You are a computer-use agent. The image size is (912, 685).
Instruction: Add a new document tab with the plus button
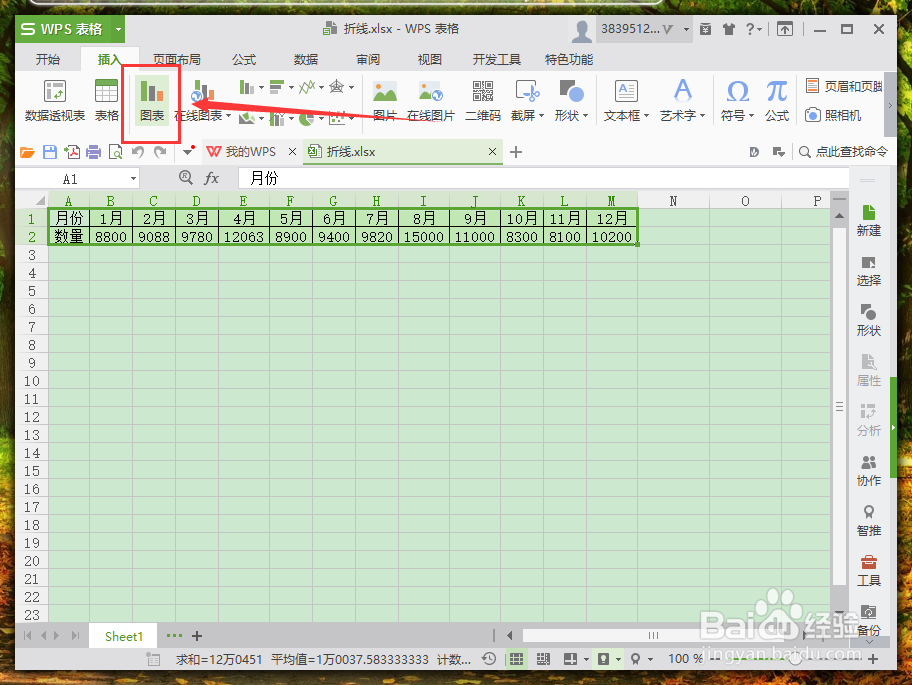pos(515,152)
